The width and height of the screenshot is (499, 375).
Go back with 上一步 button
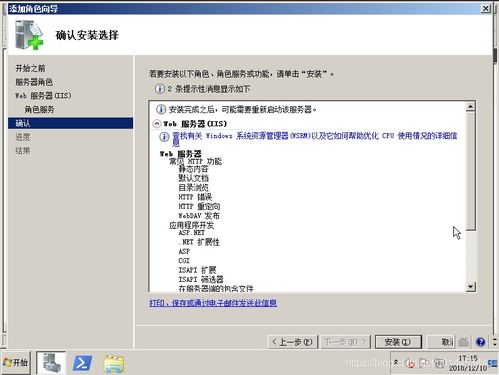point(292,342)
